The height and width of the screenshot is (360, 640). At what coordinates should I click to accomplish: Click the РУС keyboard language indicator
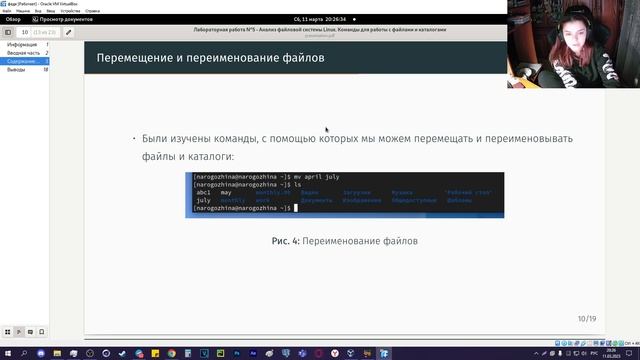click(594, 353)
